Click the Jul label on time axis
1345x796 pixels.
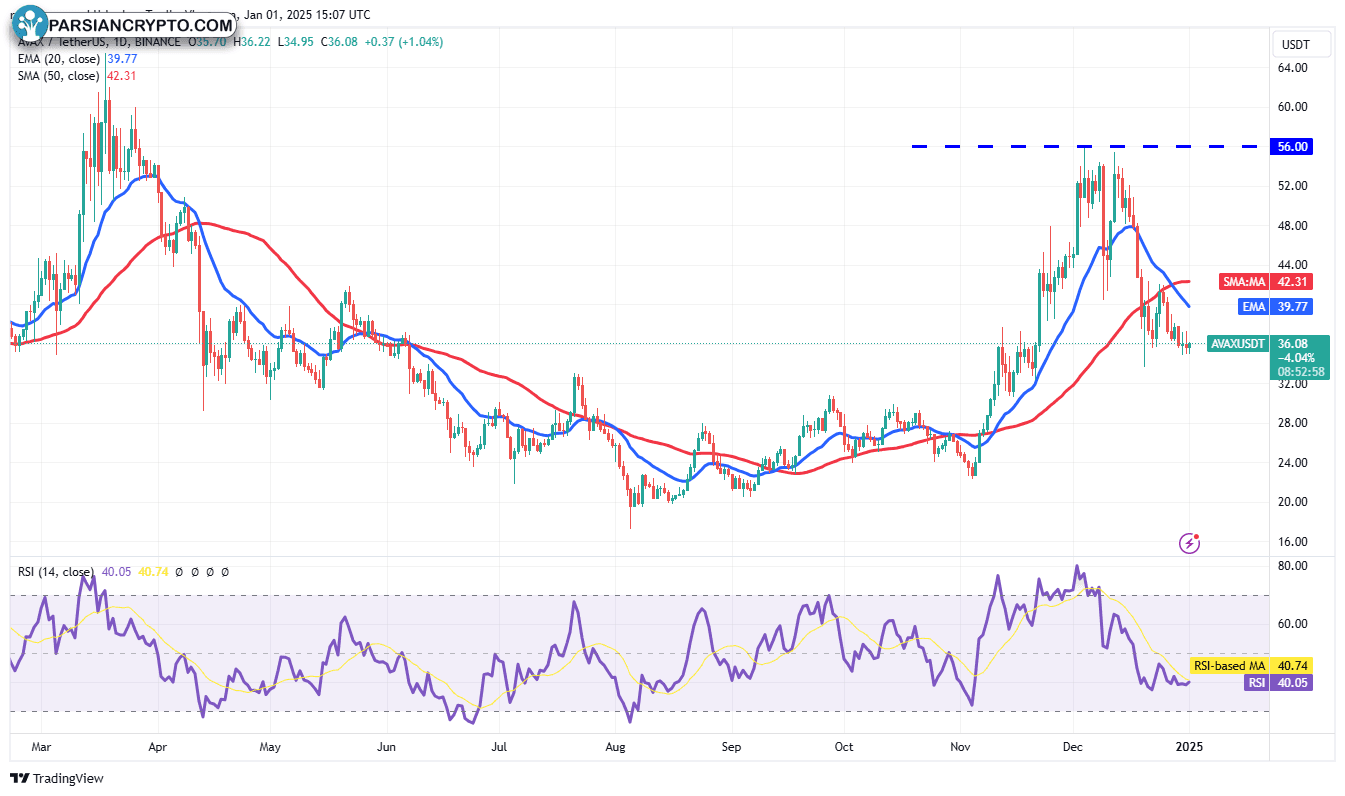(x=501, y=746)
